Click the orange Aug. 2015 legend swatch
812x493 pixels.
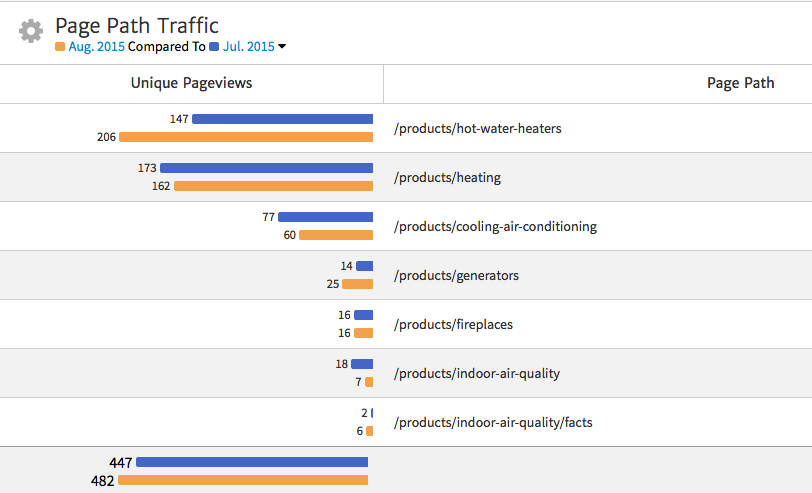pos(60,47)
